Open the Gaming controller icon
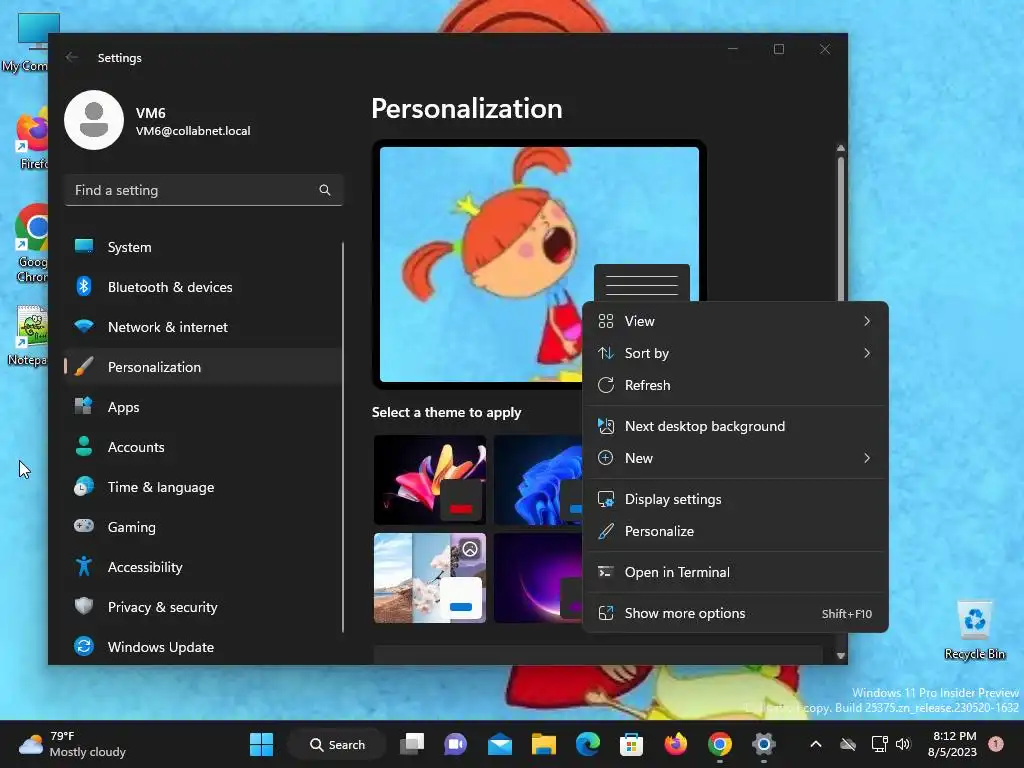The height and width of the screenshot is (768, 1024). pyautogui.click(x=84, y=526)
